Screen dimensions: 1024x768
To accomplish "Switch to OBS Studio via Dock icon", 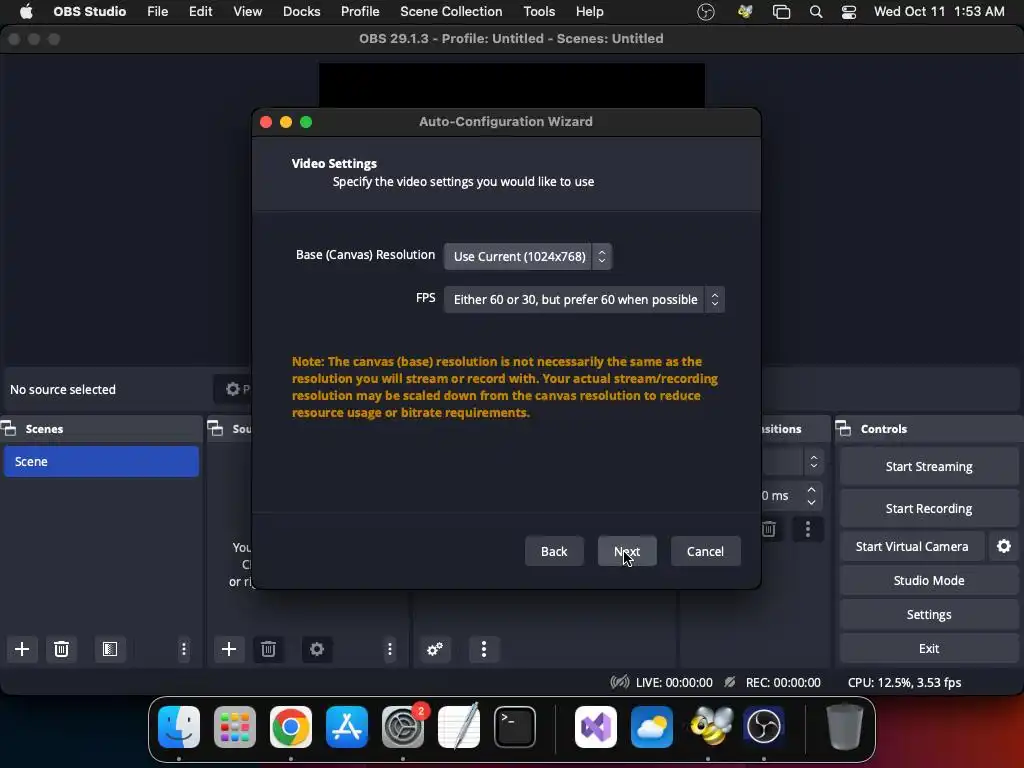I will [763, 727].
